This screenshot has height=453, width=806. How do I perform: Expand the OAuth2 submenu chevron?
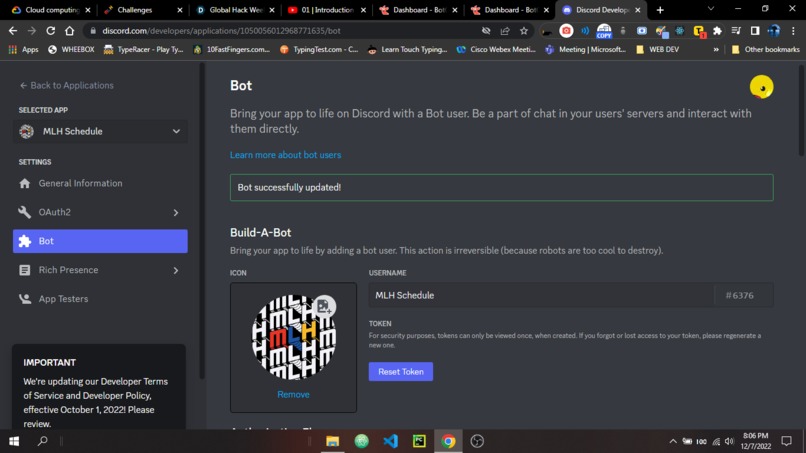pyautogui.click(x=176, y=212)
